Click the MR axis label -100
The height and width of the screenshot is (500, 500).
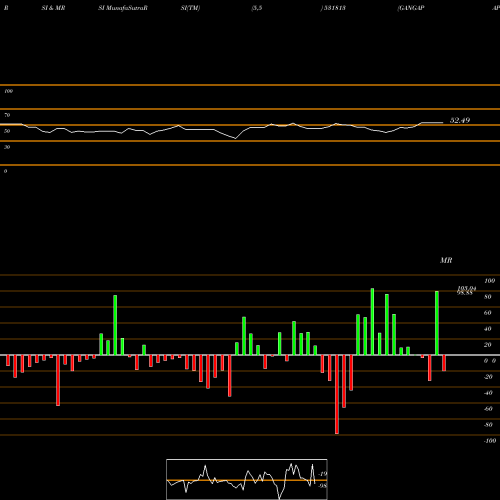coord(490,441)
